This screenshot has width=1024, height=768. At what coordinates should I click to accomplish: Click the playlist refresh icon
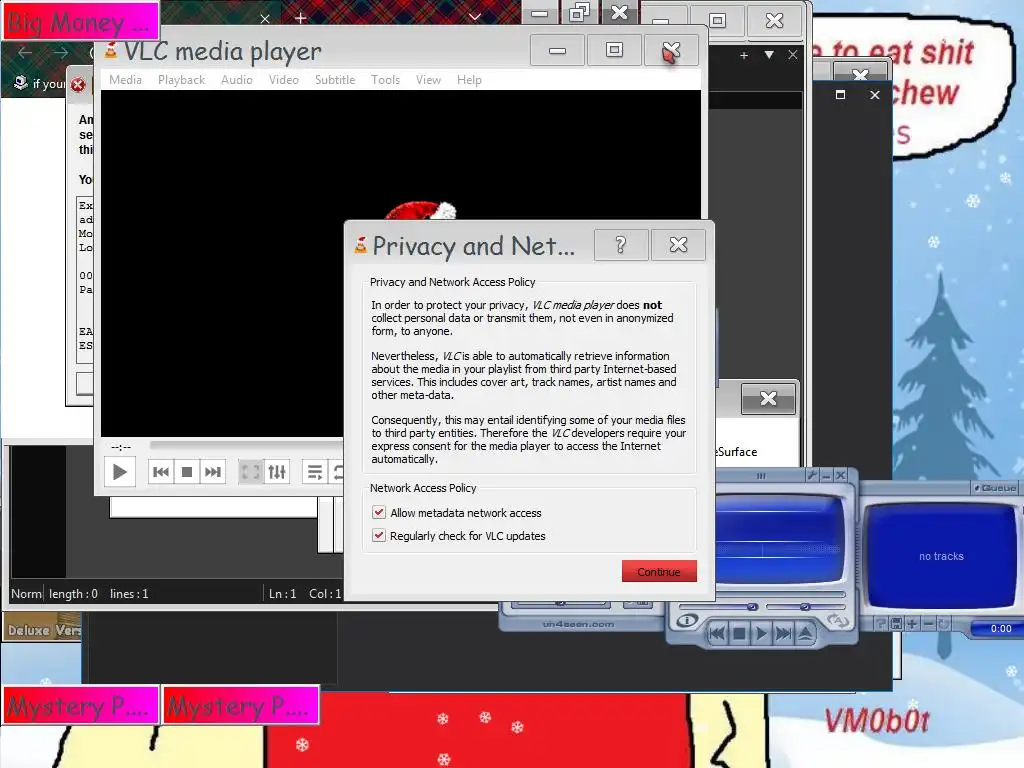point(944,624)
